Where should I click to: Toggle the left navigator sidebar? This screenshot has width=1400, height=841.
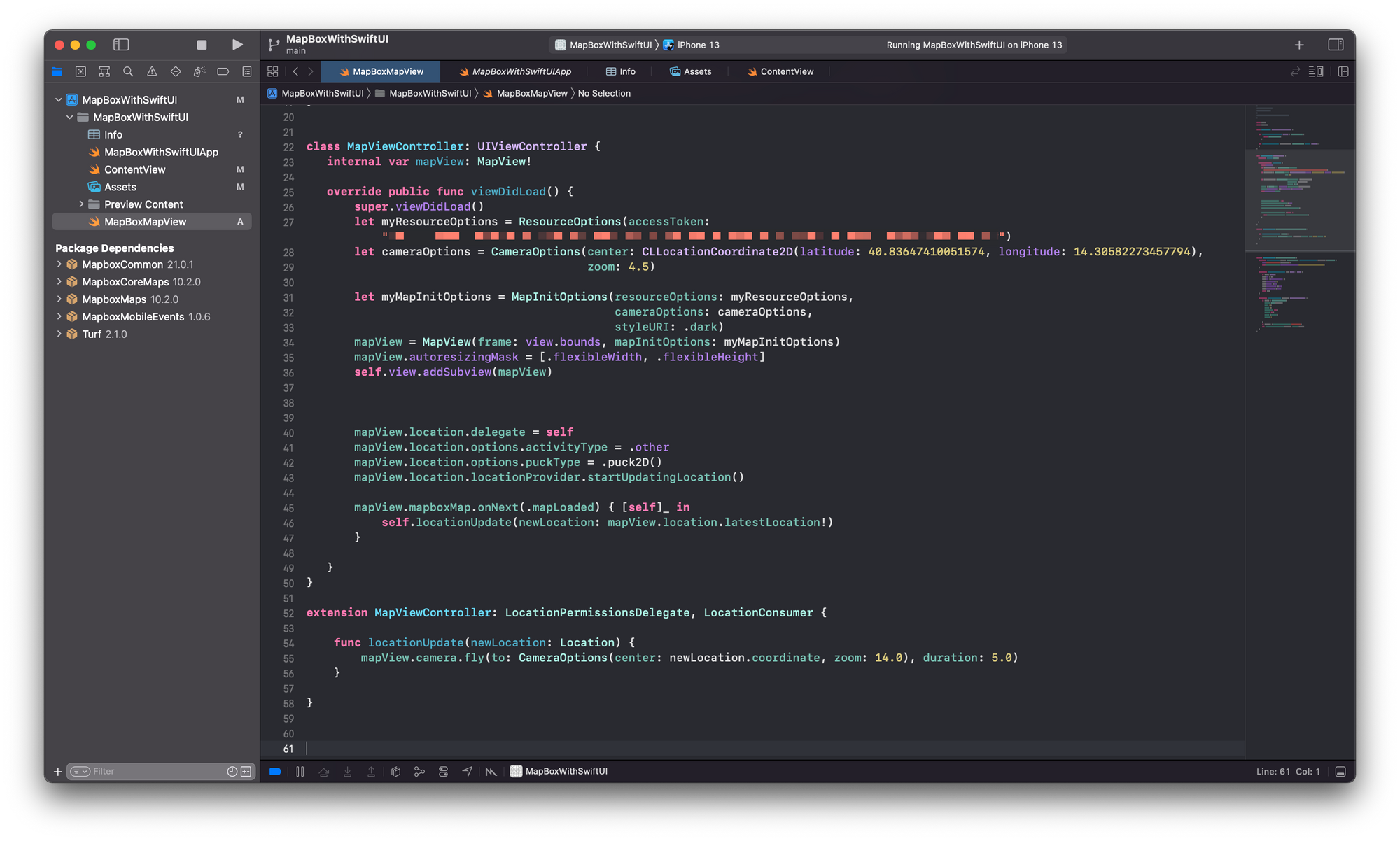coord(121,45)
